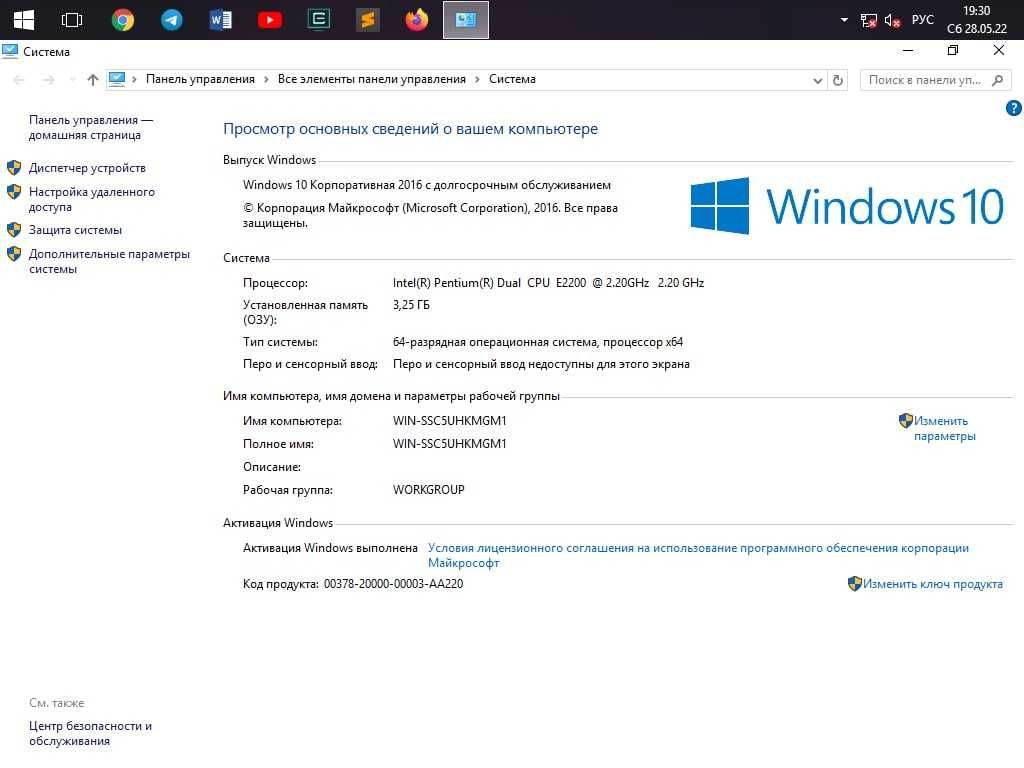Viewport: 1024px width, 768px height.
Task: Open the green E app on the taskbar
Action: [x=319, y=20]
